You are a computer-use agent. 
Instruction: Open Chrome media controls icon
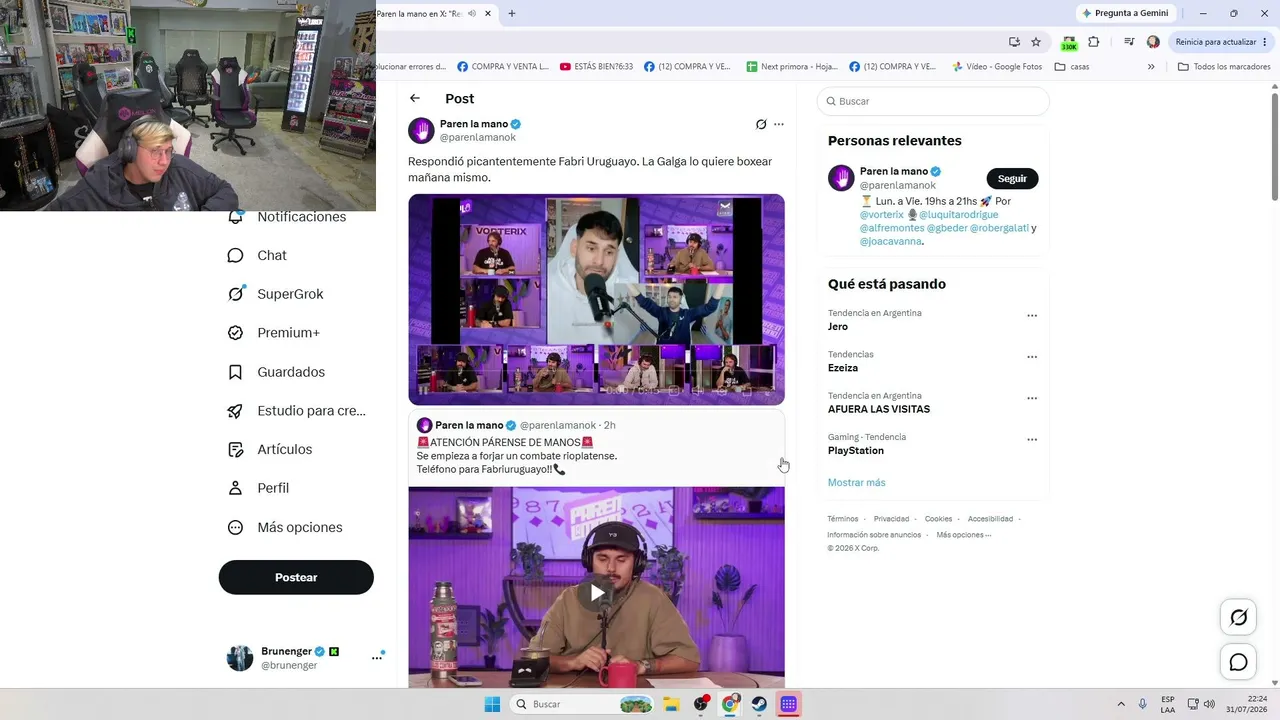pos(1129,42)
